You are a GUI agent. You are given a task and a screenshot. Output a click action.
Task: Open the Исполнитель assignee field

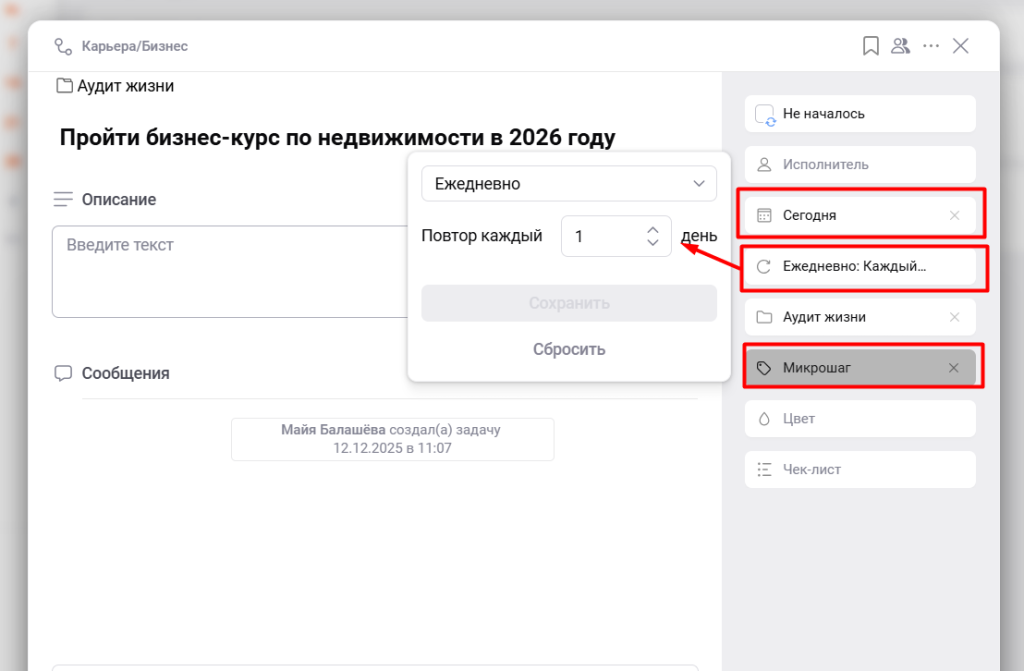tap(859, 164)
